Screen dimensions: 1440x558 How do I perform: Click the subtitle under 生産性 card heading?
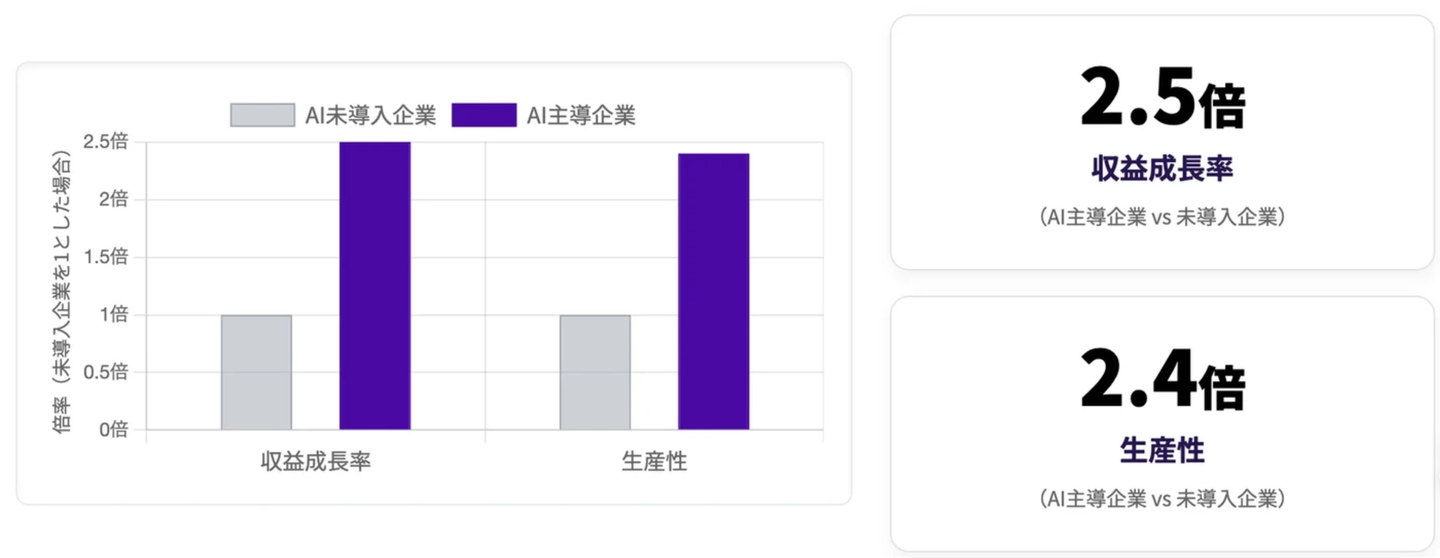click(x=1162, y=498)
